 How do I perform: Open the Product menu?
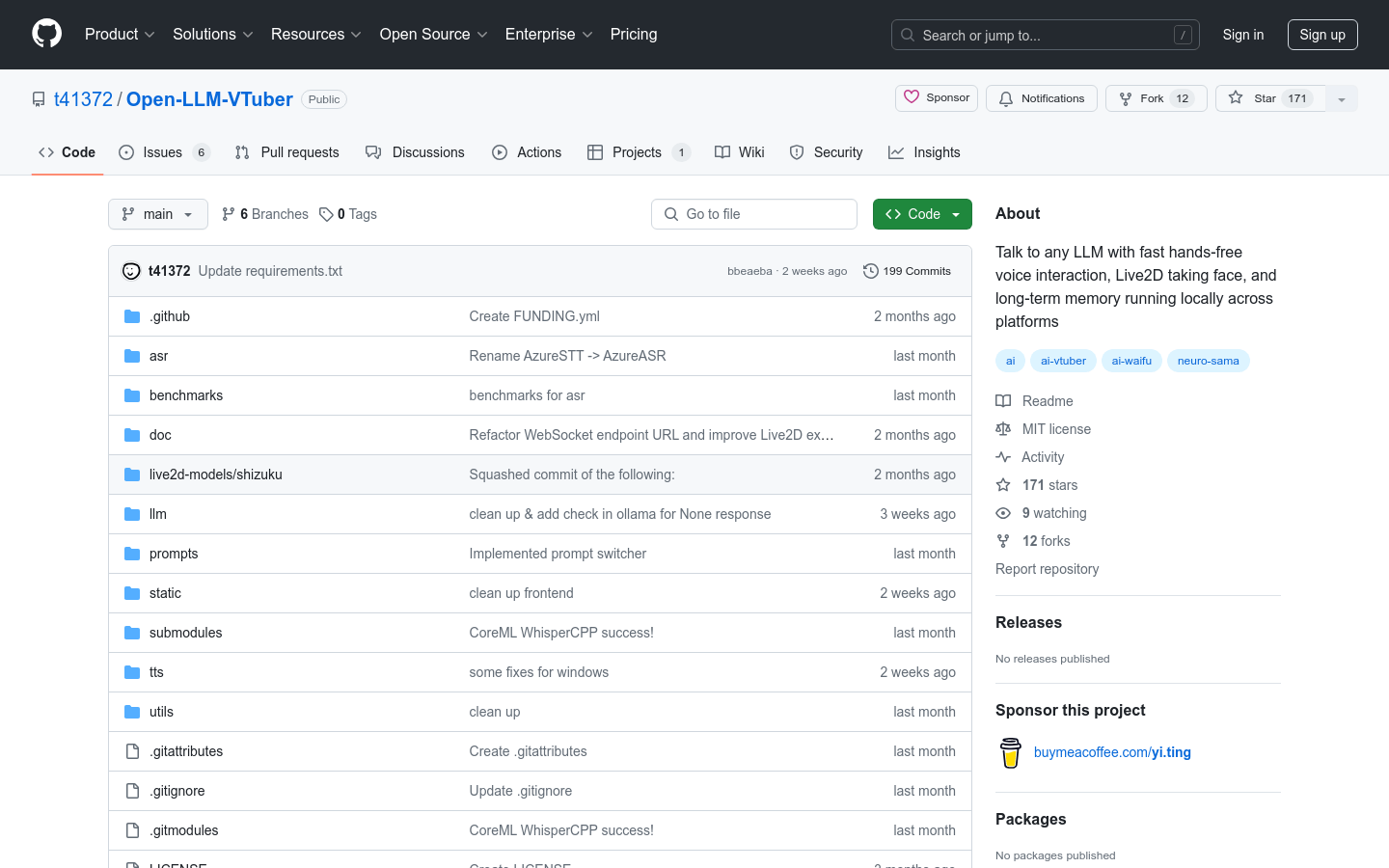click(120, 35)
